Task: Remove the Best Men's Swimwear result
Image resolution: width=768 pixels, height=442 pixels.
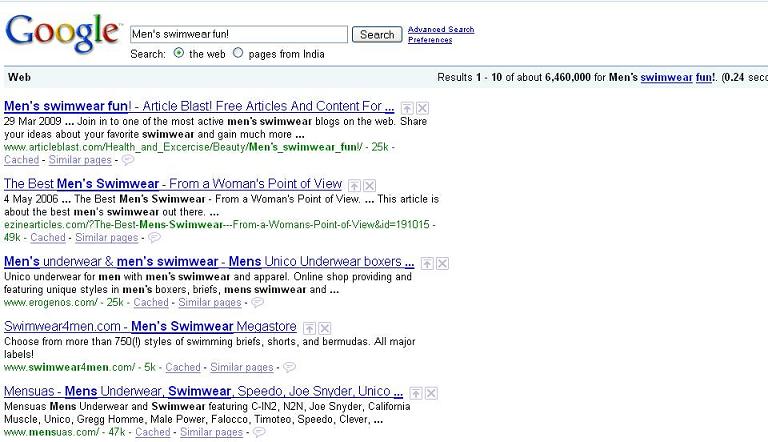Action: (x=370, y=185)
